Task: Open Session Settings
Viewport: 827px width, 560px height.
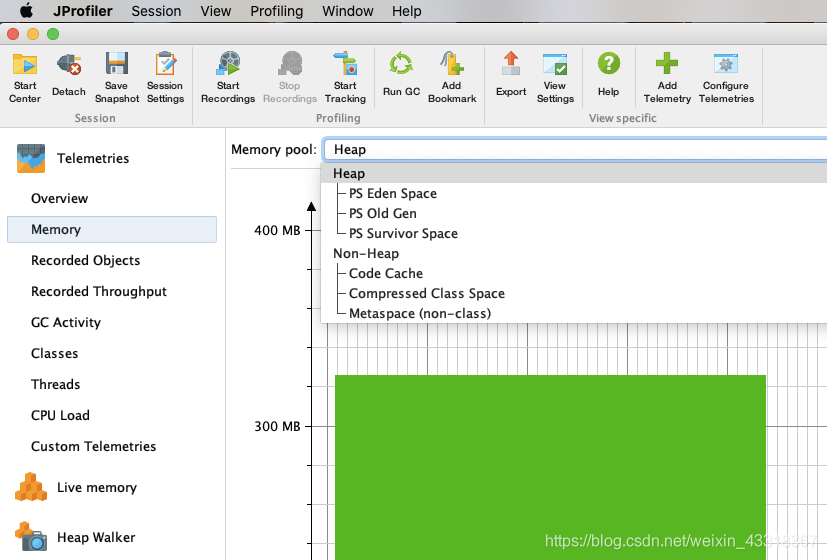Action: tap(165, 78)
